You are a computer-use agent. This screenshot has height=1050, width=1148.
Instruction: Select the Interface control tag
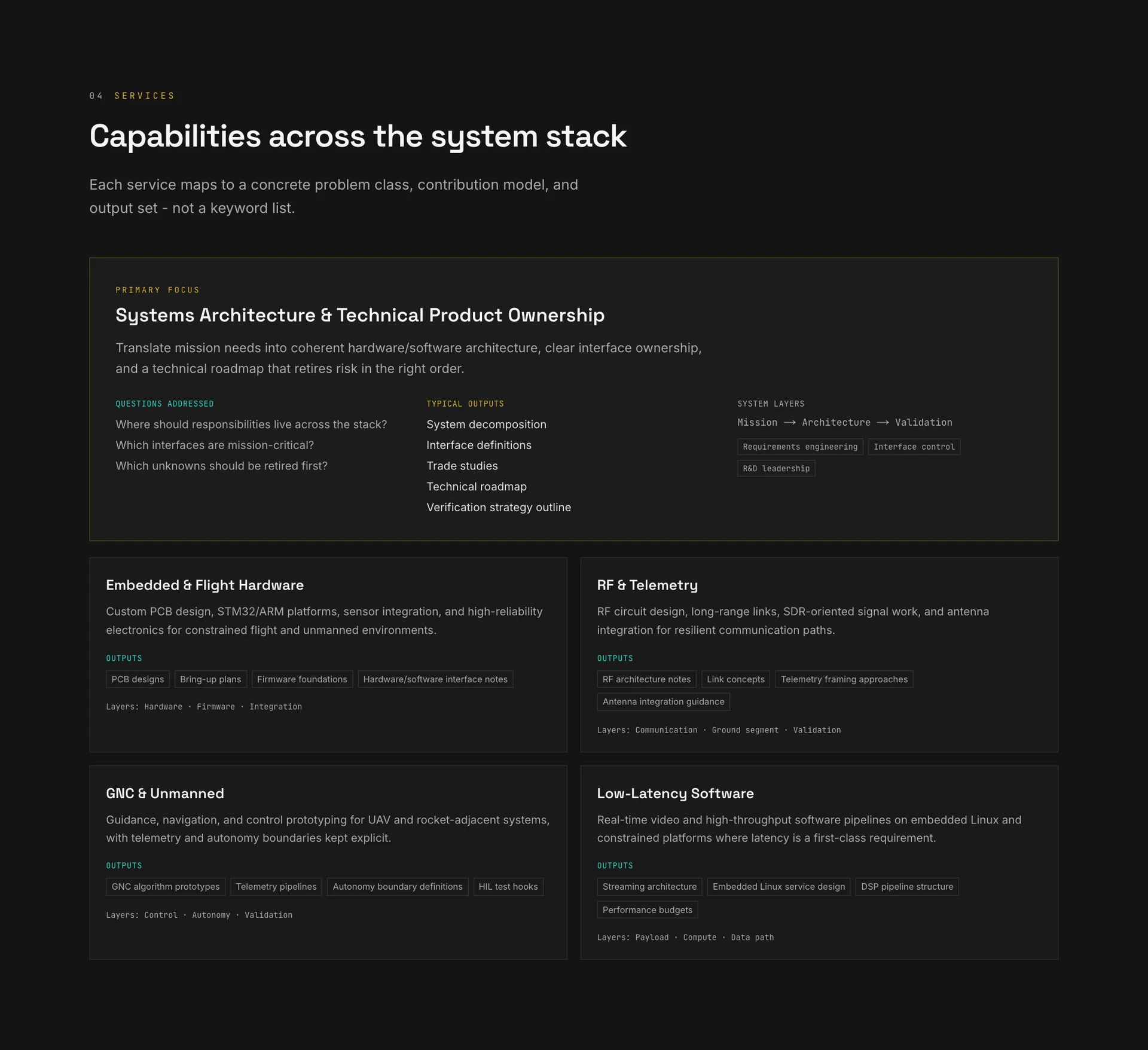pos(914,447)
